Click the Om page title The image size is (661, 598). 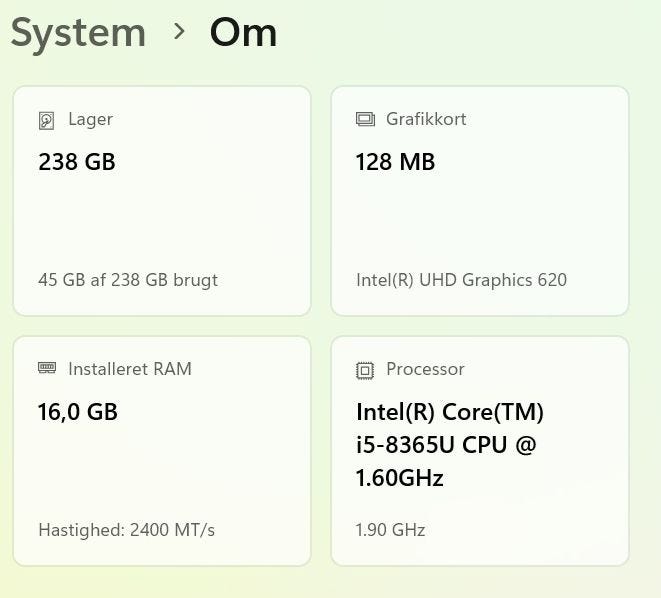pyautogui.click(x=243, y=33)
